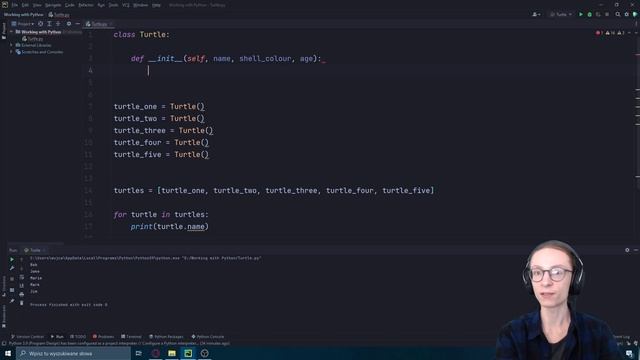640x360 pixels.
Task: Click pin tab icon in Run panel
Action: (x=12, y=301)
